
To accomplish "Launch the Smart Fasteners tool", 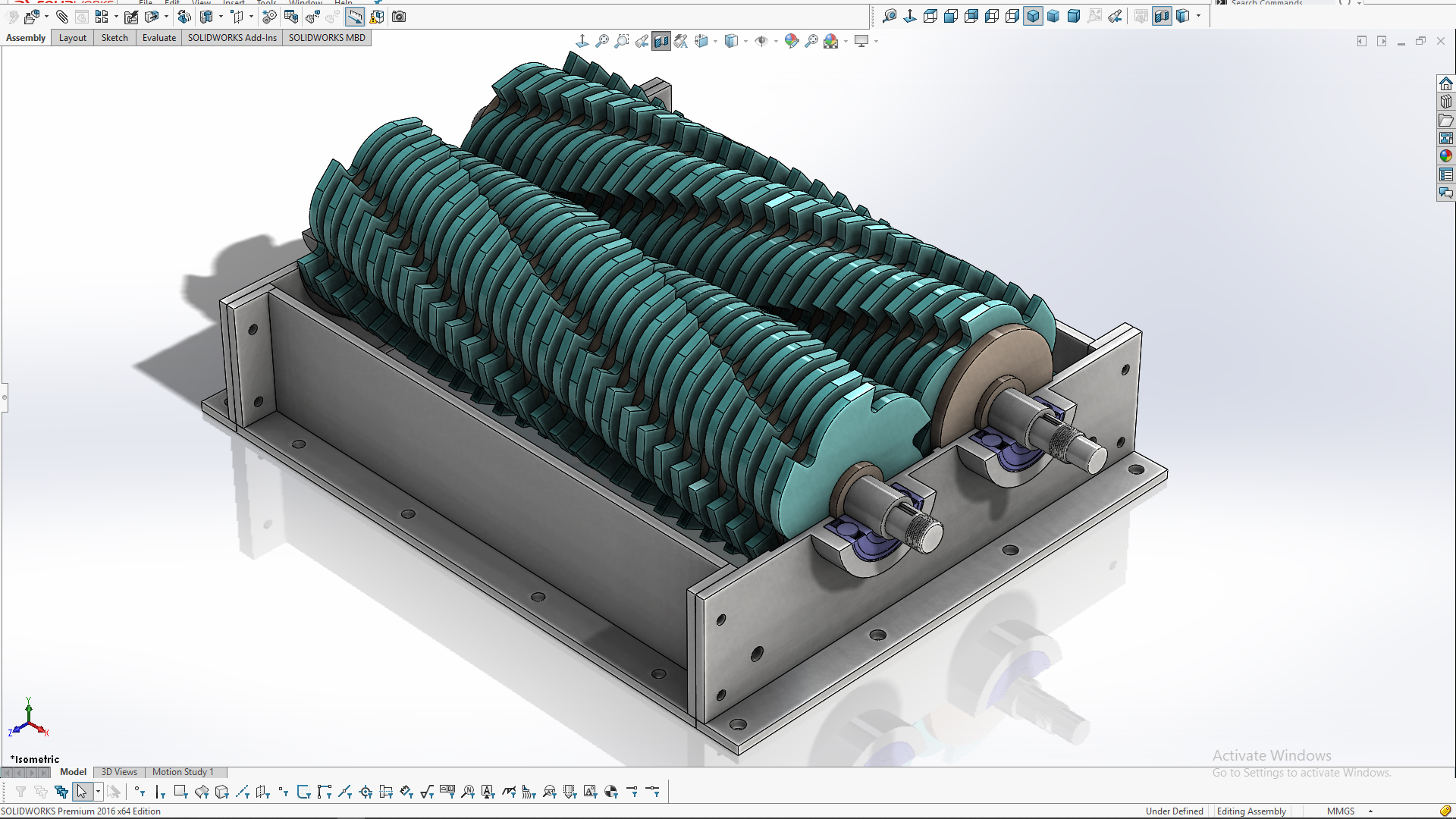I will coord(131,17).
